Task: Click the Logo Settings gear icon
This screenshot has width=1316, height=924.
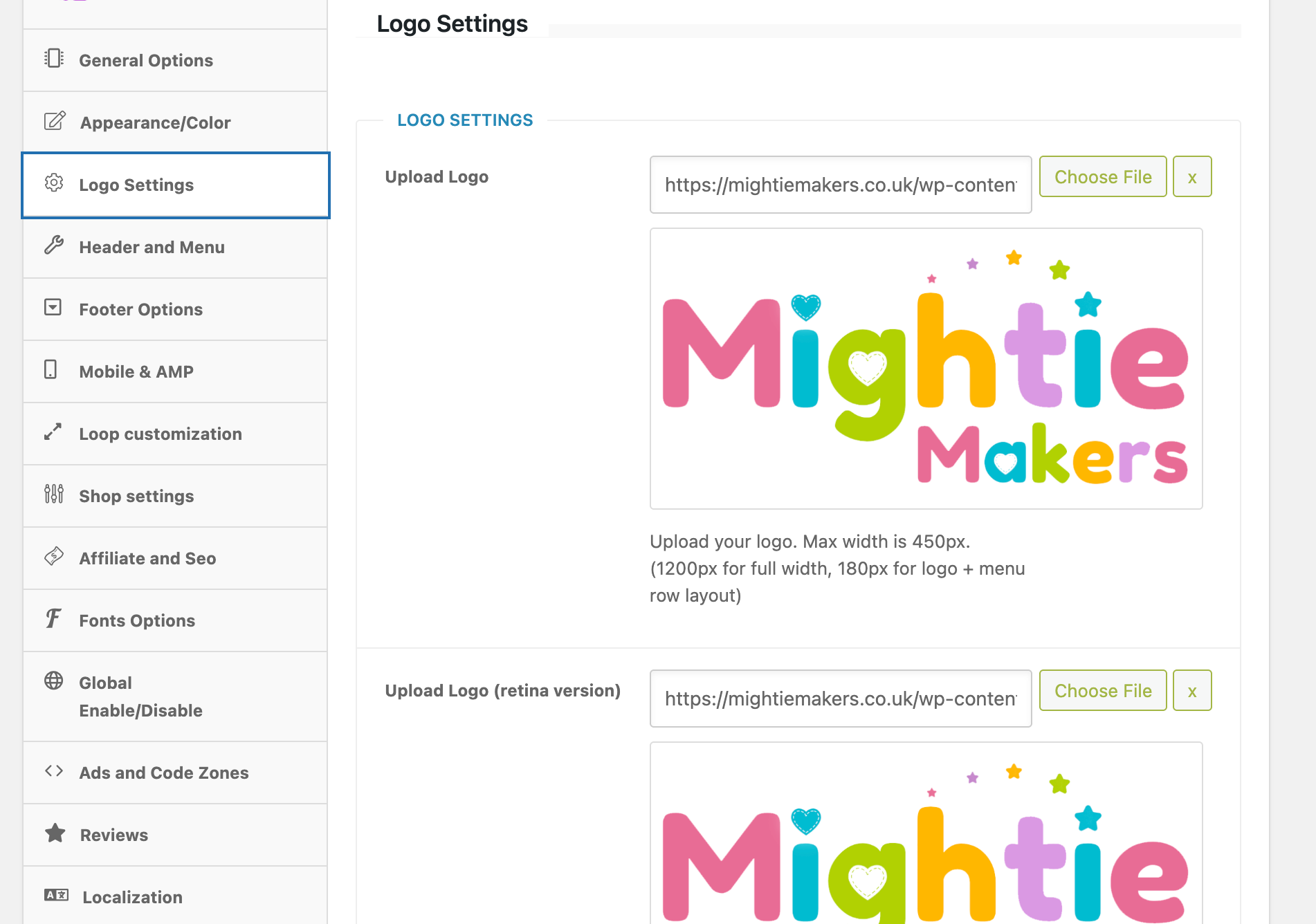Action: 54,183
